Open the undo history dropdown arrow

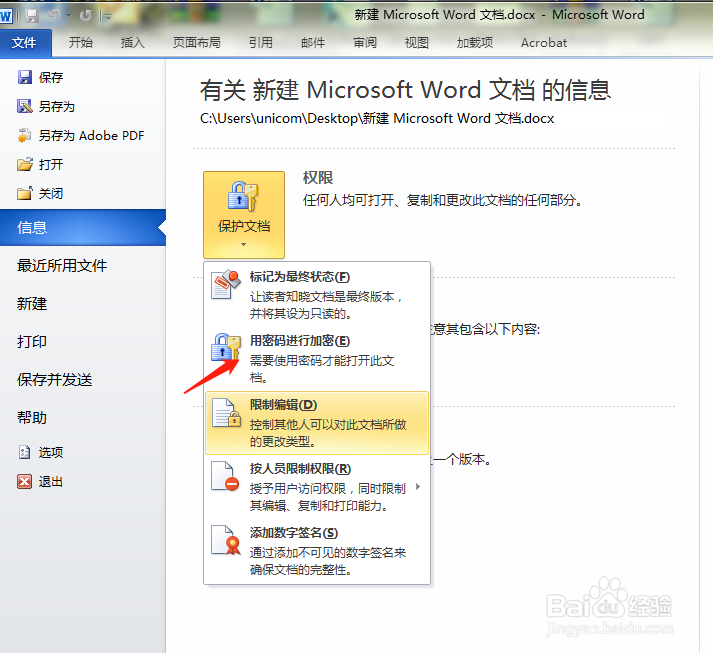(68, 16)
